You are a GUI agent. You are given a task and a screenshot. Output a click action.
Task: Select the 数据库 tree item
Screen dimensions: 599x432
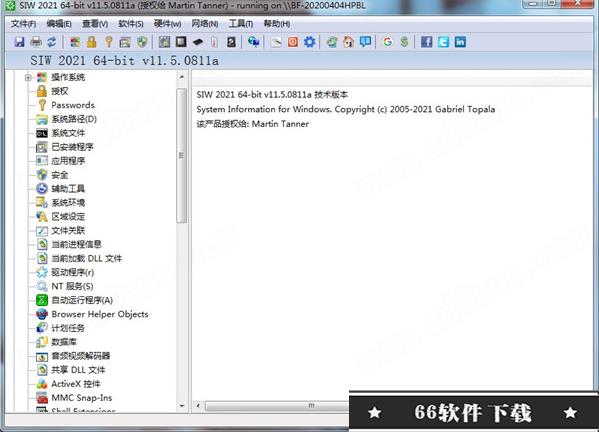(x=64, y=342)
